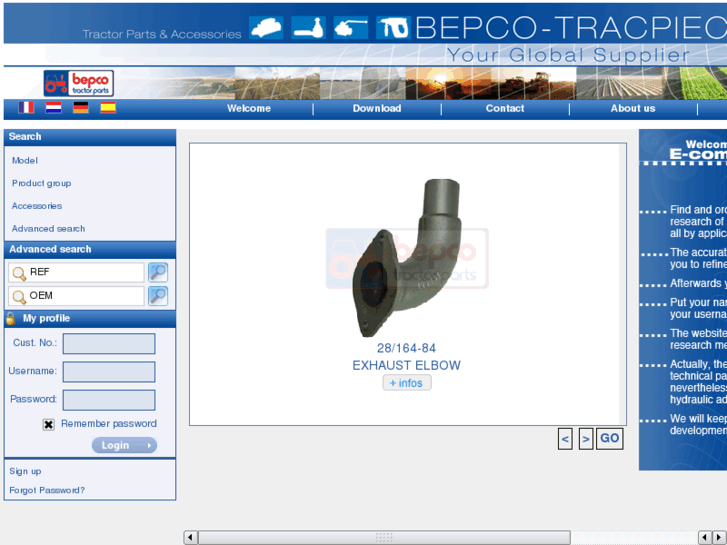This screenshot has height=545, width=727.
Task: Click the GO button
Action: pos(609,438)
